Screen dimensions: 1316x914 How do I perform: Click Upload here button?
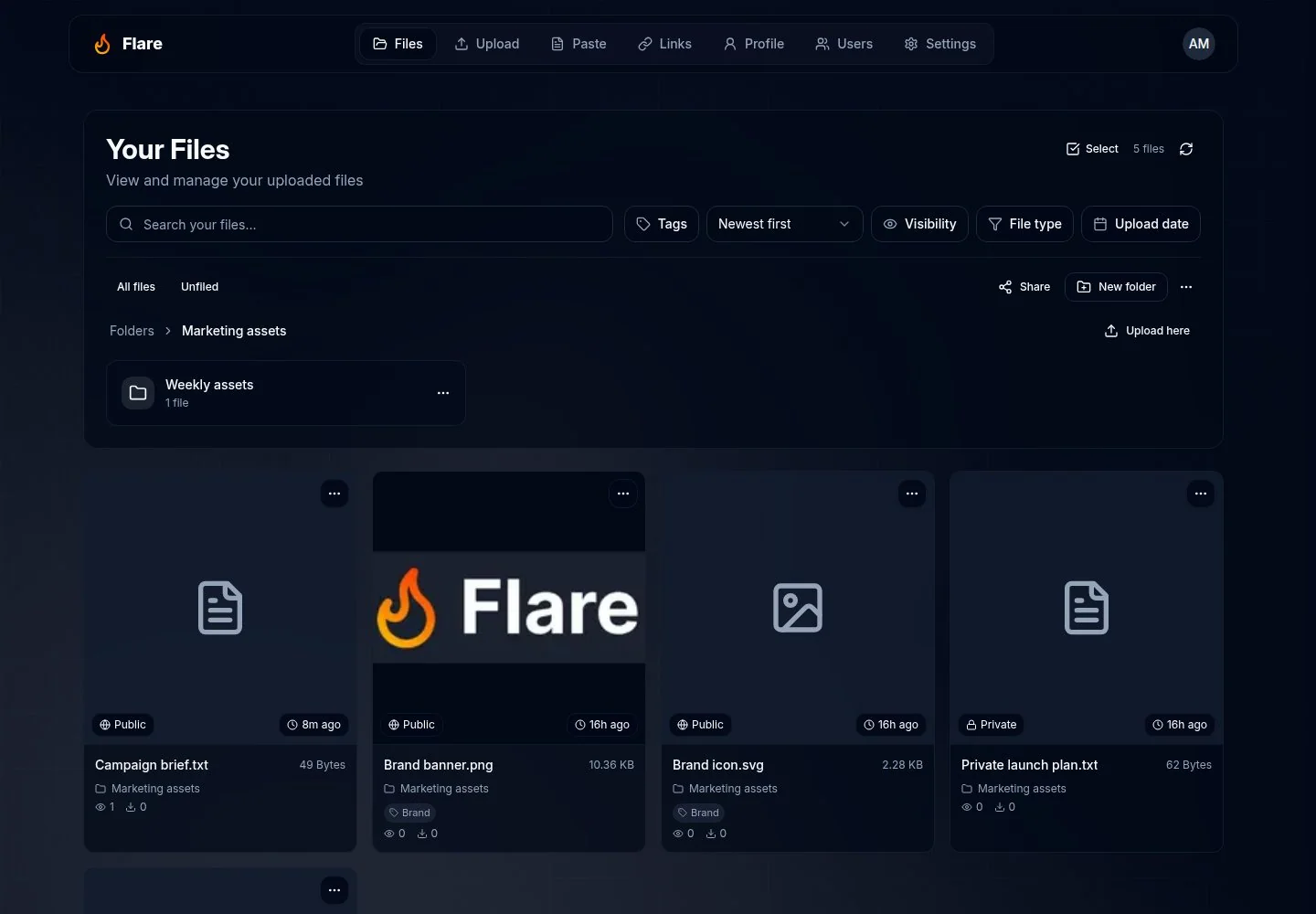pos(1147,331)
